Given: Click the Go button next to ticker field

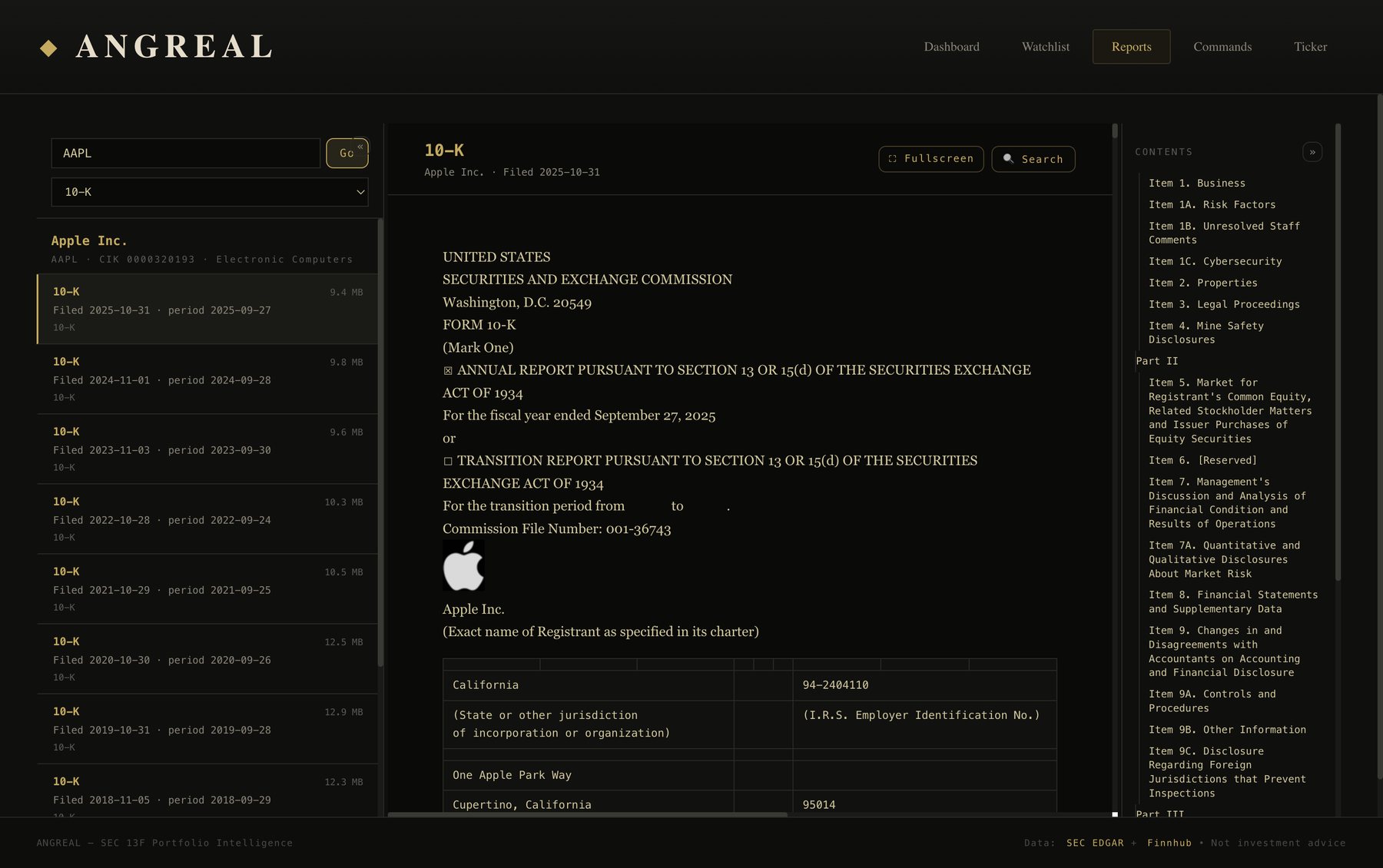Looking at the screenshot, I should pyautogui.click(x=347, y=153).
